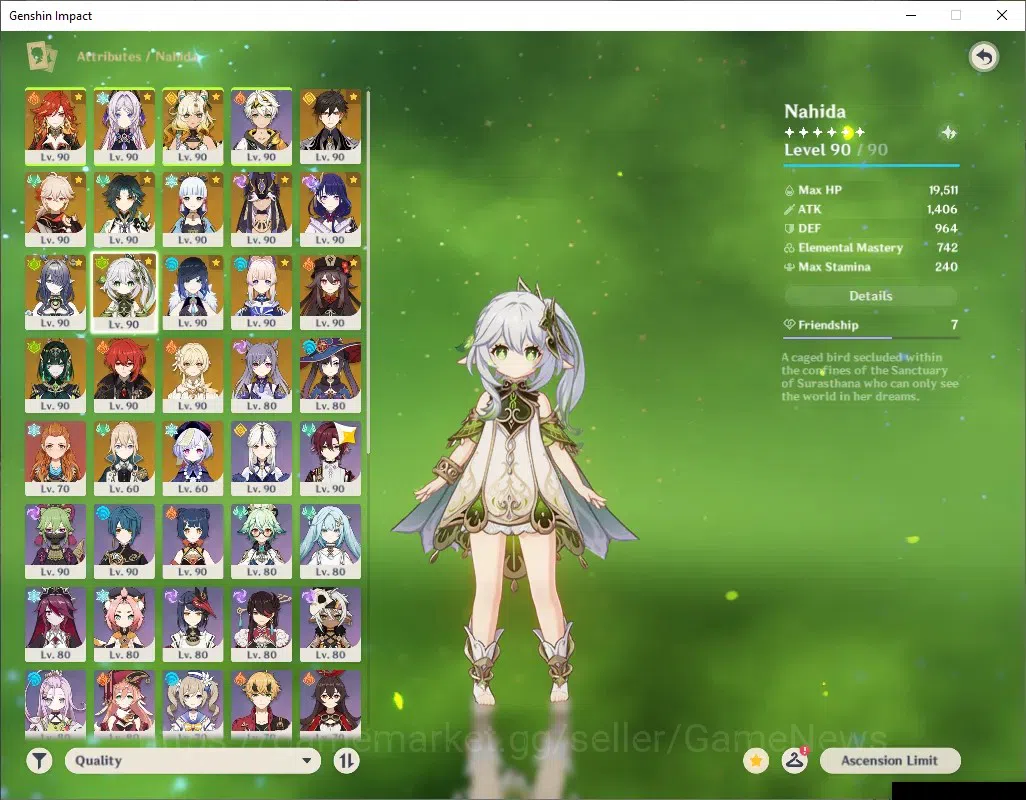
Task: Select Xilonen's blonde geo portrait
Action: pos(193,126)
